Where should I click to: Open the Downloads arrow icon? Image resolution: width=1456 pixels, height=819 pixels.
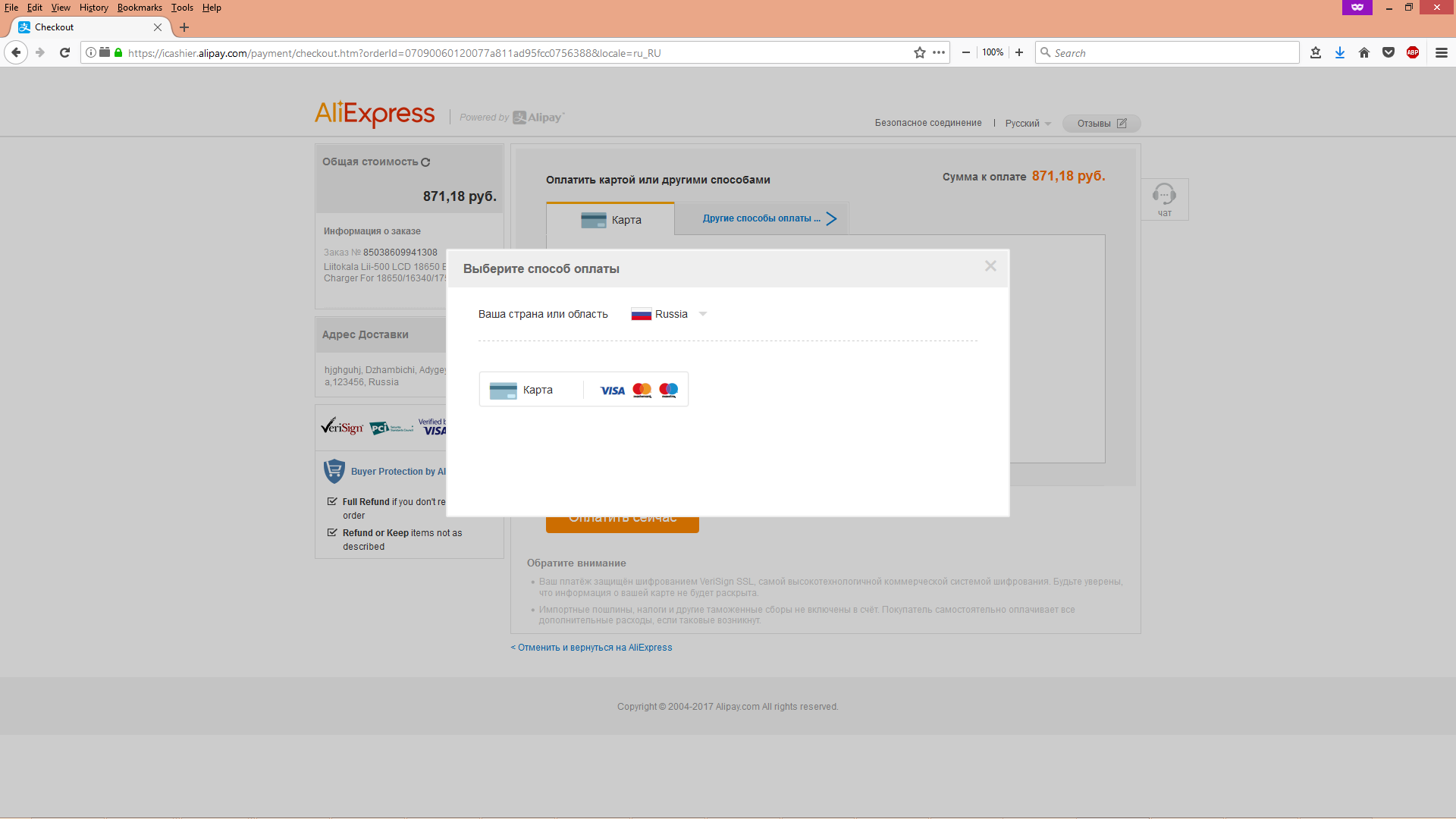click(1340, 53)
